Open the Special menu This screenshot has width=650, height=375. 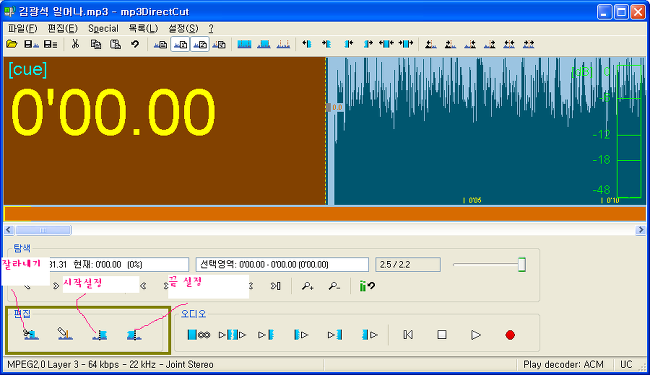103,29
